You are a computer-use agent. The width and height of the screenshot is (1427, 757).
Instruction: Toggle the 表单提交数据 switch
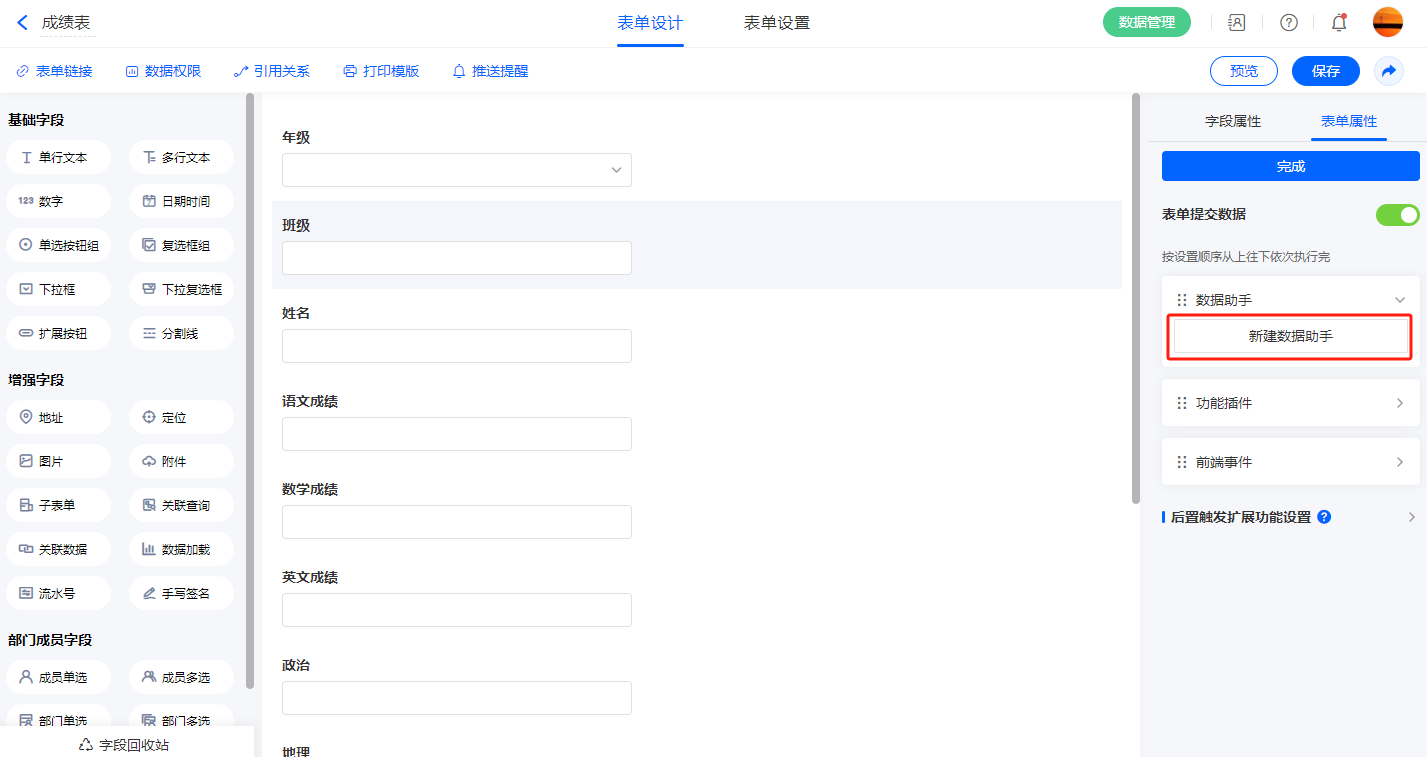(1397, 214)
